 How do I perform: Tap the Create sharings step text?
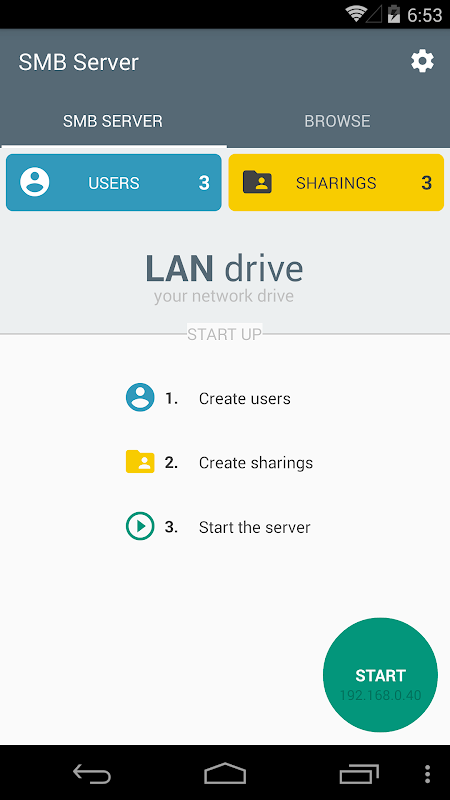[256, 463]
